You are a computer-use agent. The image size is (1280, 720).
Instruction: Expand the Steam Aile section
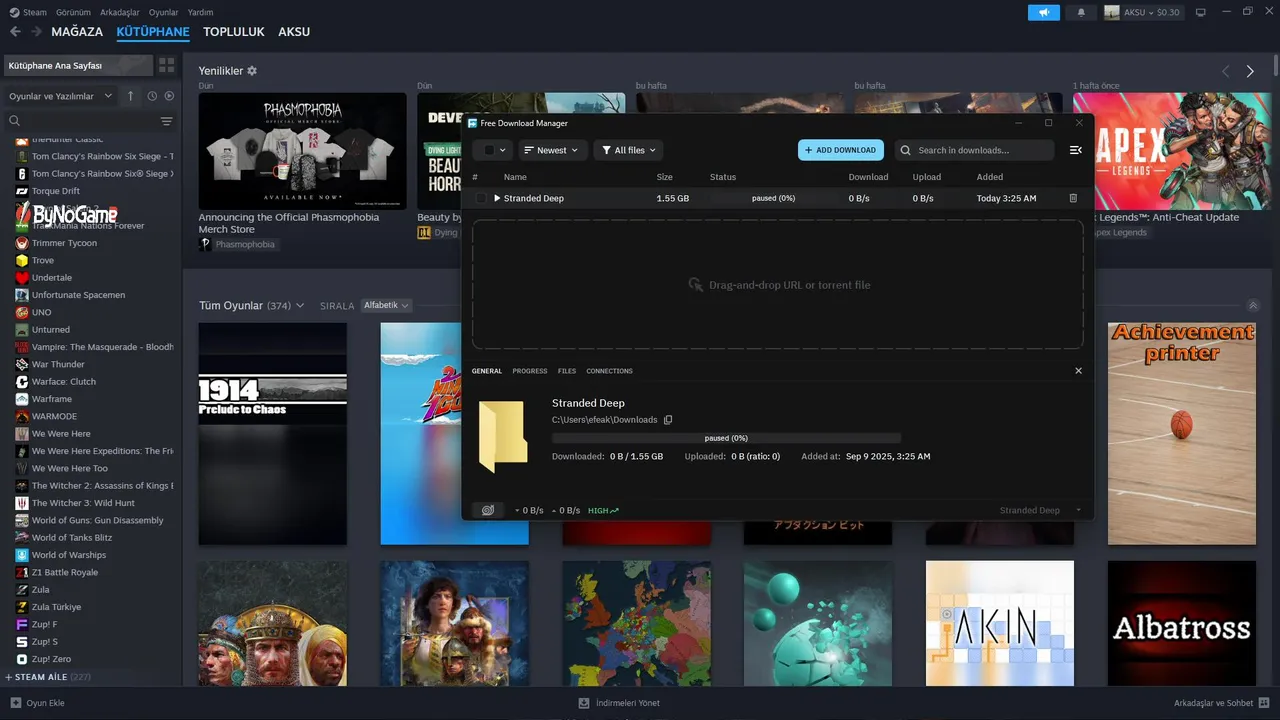click(x=49, y=677)
